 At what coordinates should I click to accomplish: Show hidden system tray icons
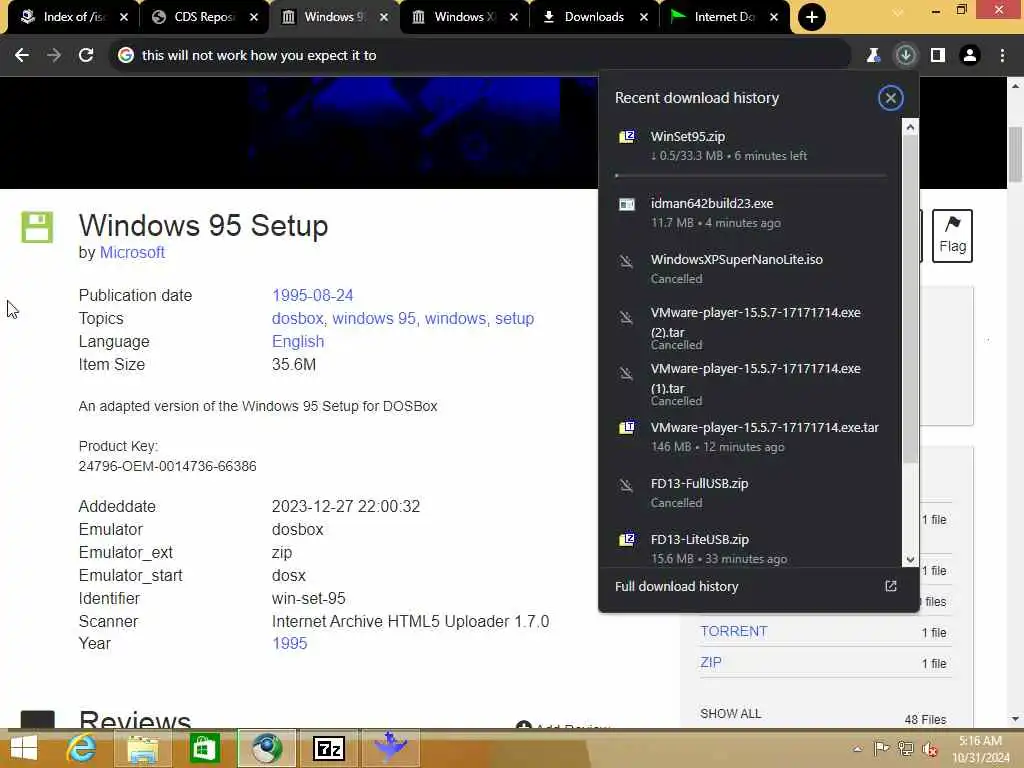[857, 749]
